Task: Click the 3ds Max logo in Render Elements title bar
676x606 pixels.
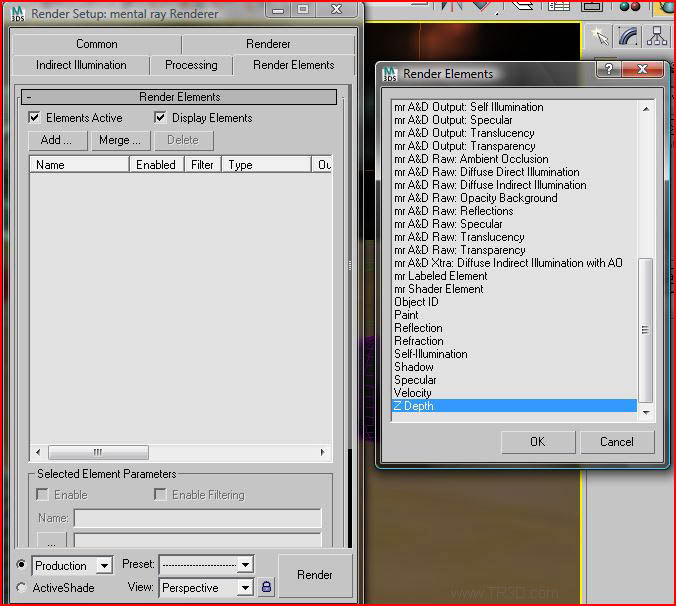Action: pos(390,74)
